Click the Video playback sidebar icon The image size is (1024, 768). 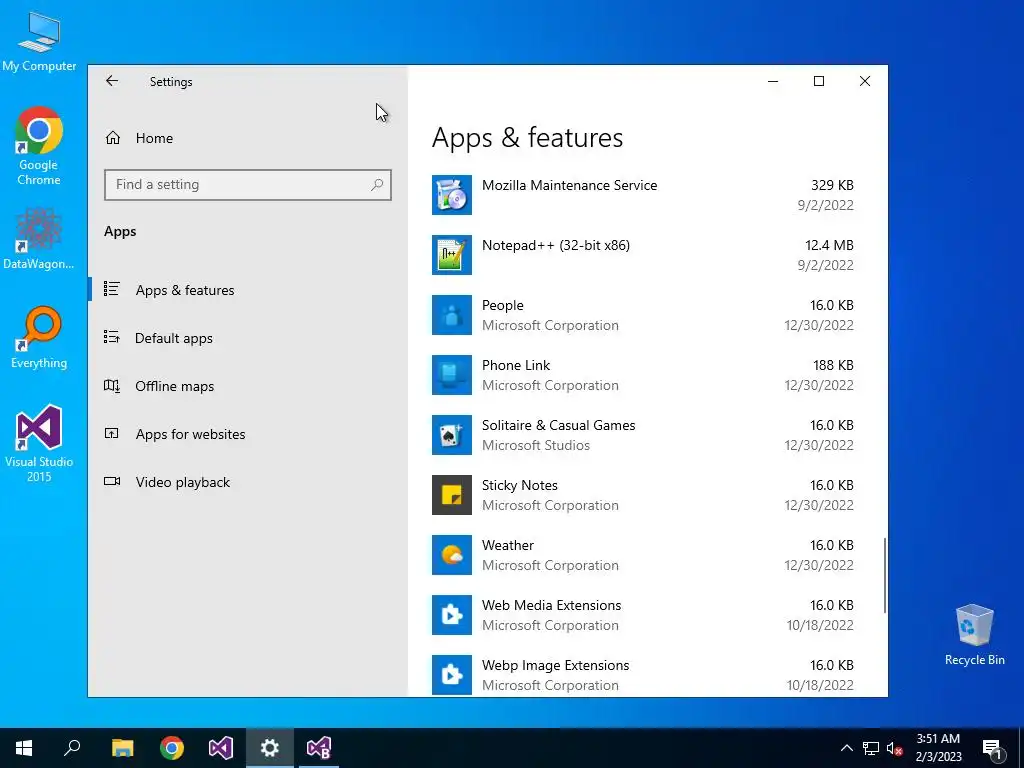click(x=112, y=481)
